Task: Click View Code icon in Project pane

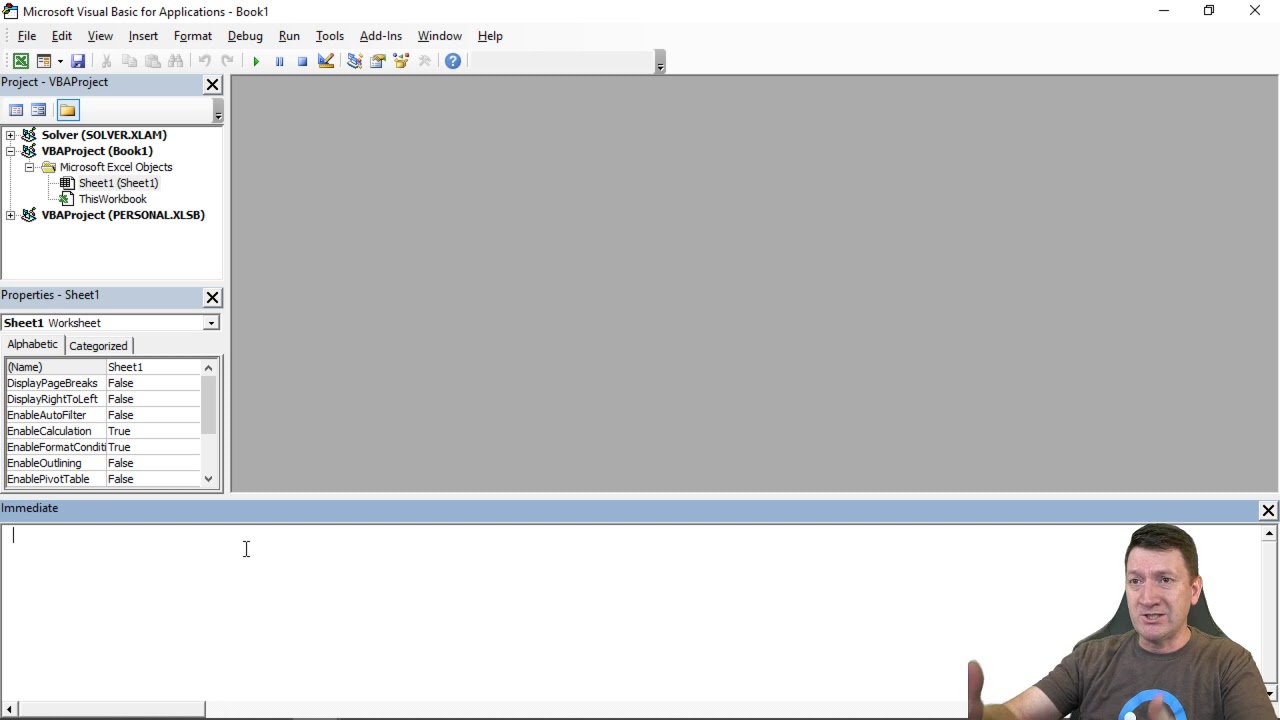Action: click(x=16, y=110)
